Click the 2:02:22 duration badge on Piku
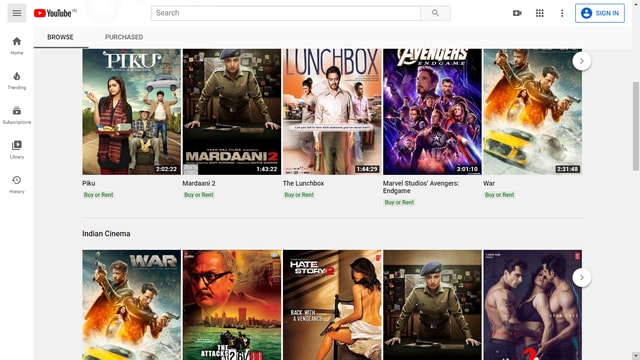640x360 pixels. tap(166, 169)
